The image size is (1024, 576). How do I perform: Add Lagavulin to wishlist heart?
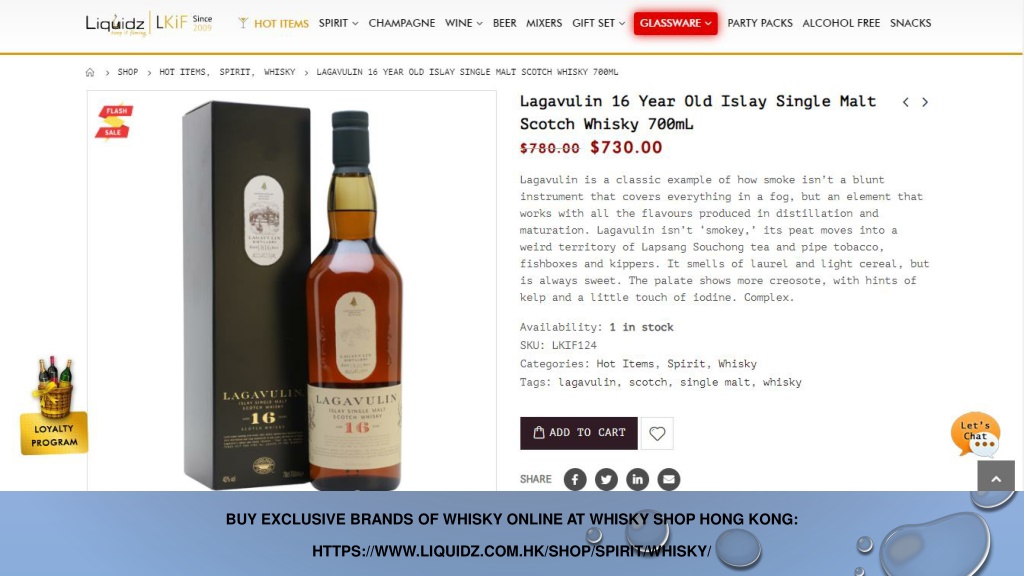(657, 434)
